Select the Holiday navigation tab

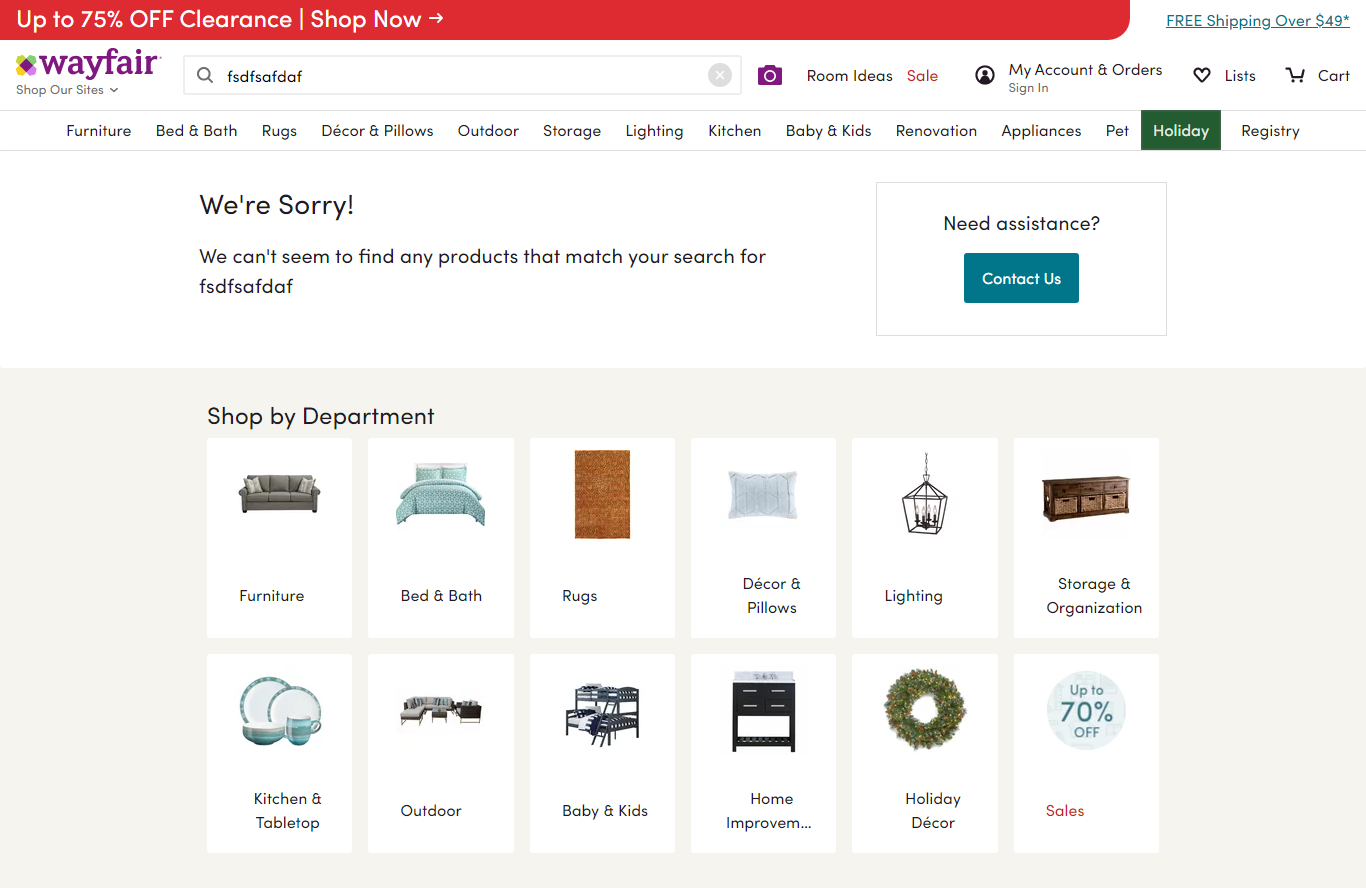(1180, 131)
